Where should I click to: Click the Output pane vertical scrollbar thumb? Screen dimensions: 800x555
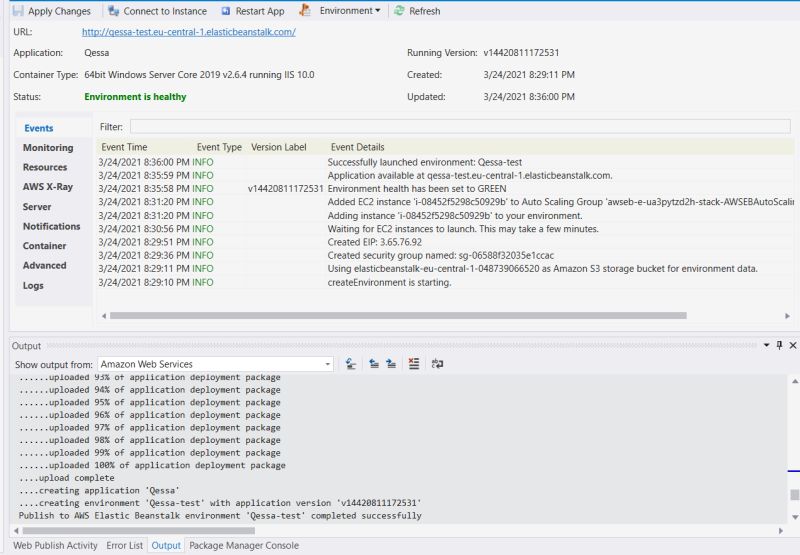click(794, 495)
